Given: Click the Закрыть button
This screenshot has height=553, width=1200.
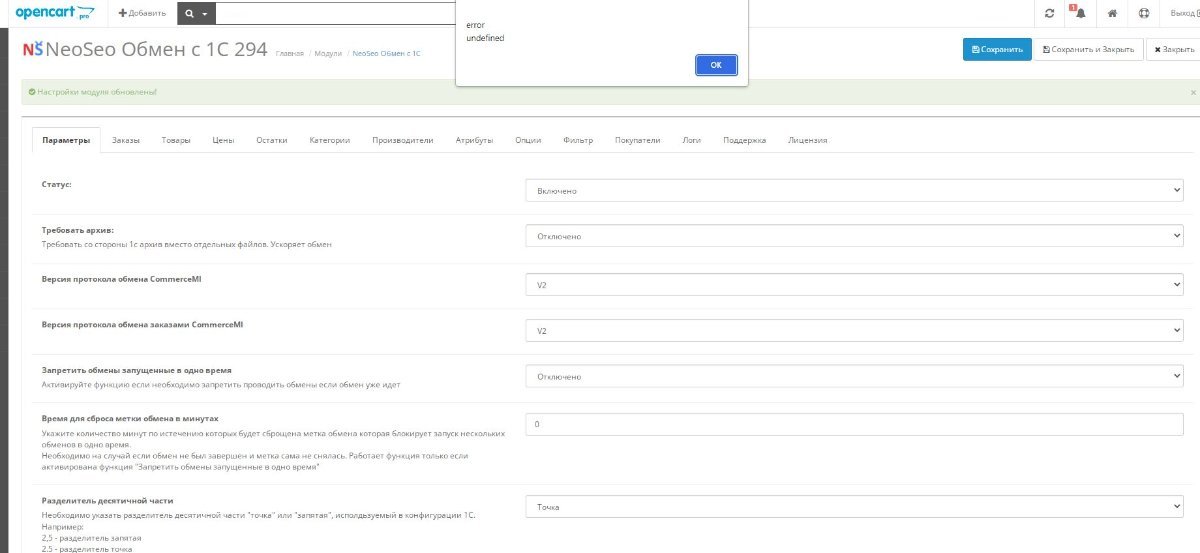Looking at the screenshot, I should (1173, 49).
